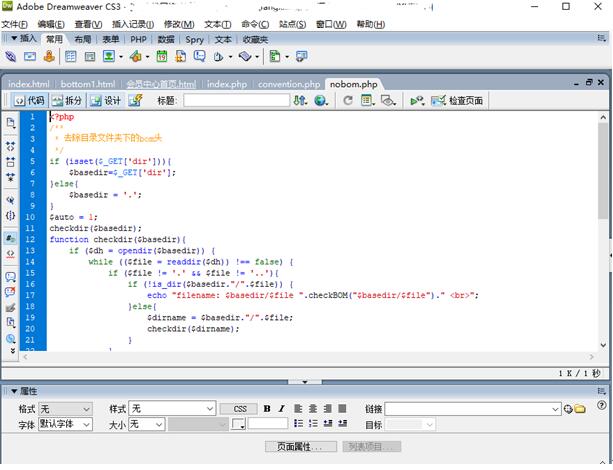613x470 pixels.
Task: Click the Bold B icon in Properties
Action: coord(267,409)
